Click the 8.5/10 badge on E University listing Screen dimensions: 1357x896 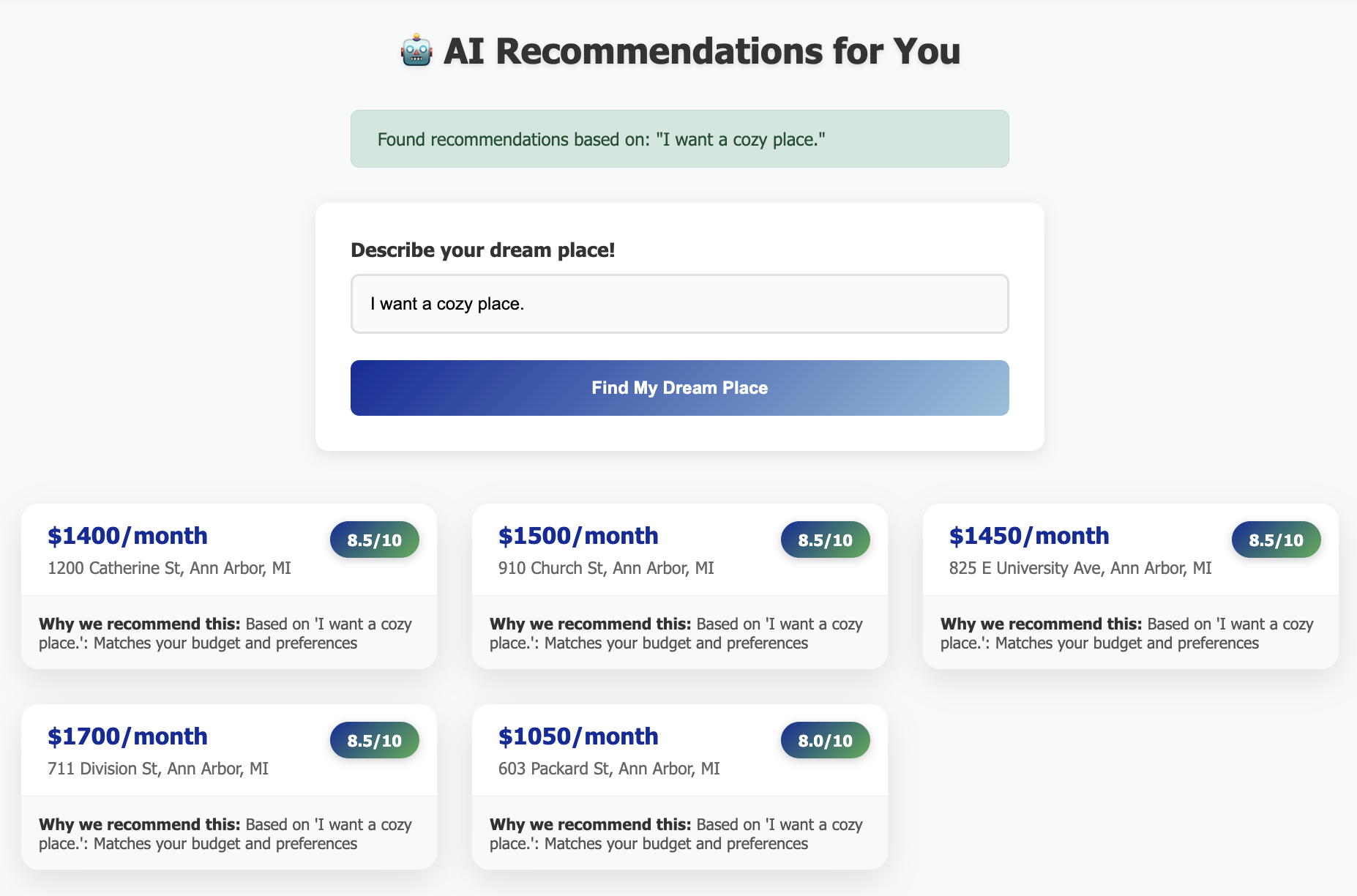(1276, 540)
